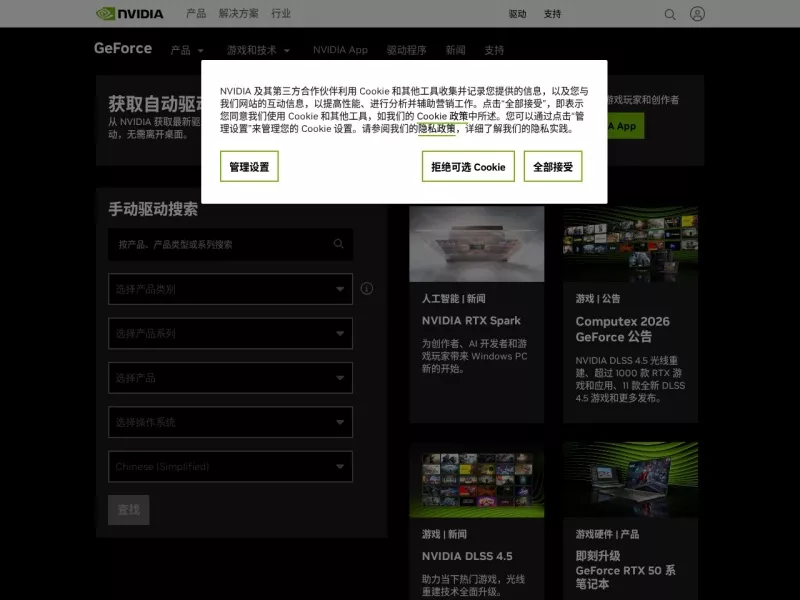Open the 新闻 tab in GeForce nav
800x600 pixels.
[x=455, y=50]
